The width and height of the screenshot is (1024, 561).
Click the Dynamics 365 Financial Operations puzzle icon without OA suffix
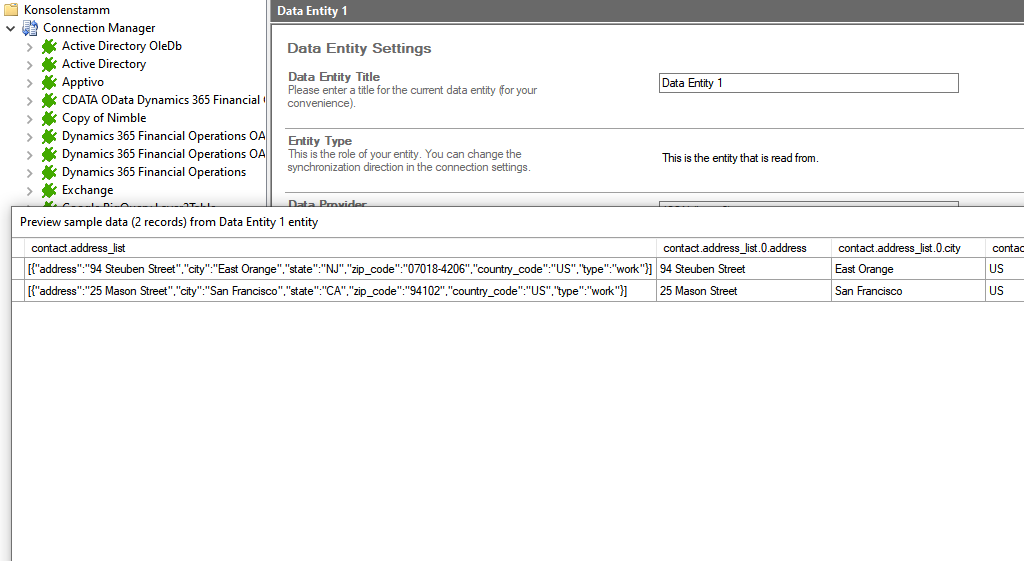pos(49,172)
